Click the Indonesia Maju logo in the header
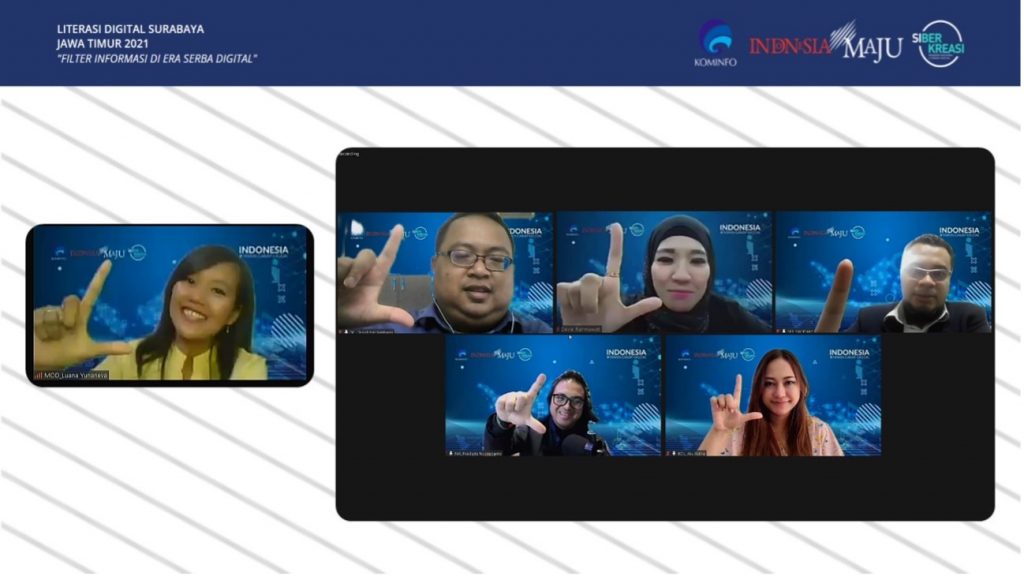The image size is (1024, 576). [x=825, y=44]
